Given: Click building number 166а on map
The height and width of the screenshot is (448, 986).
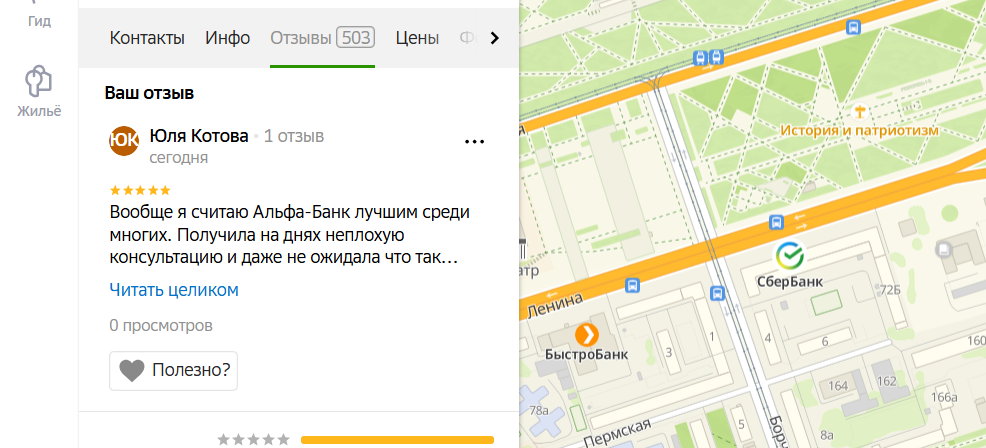Looking at the screenshot, I should click(x=944, y=397).
